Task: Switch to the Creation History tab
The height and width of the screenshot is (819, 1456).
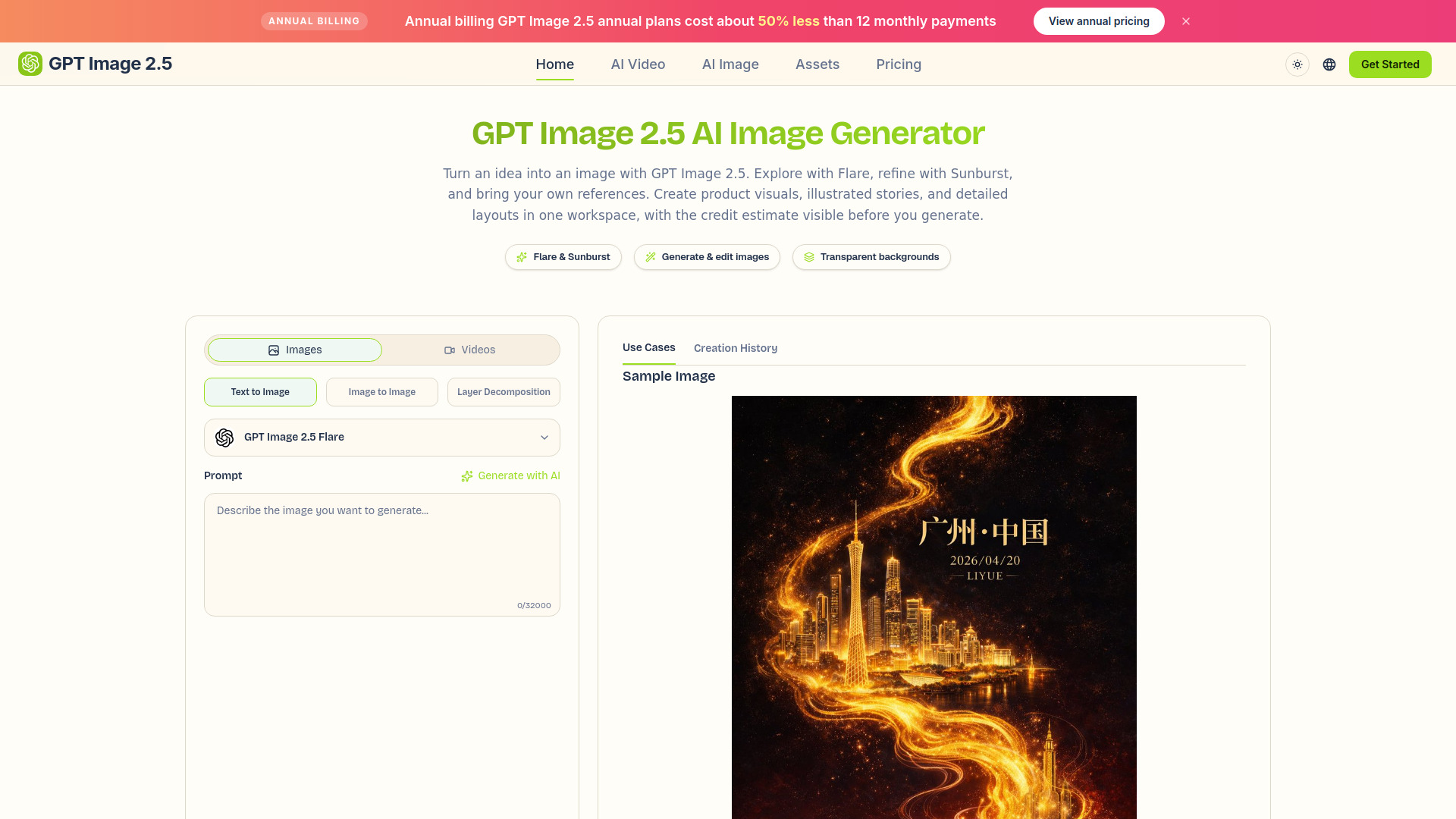Action: 736,348
